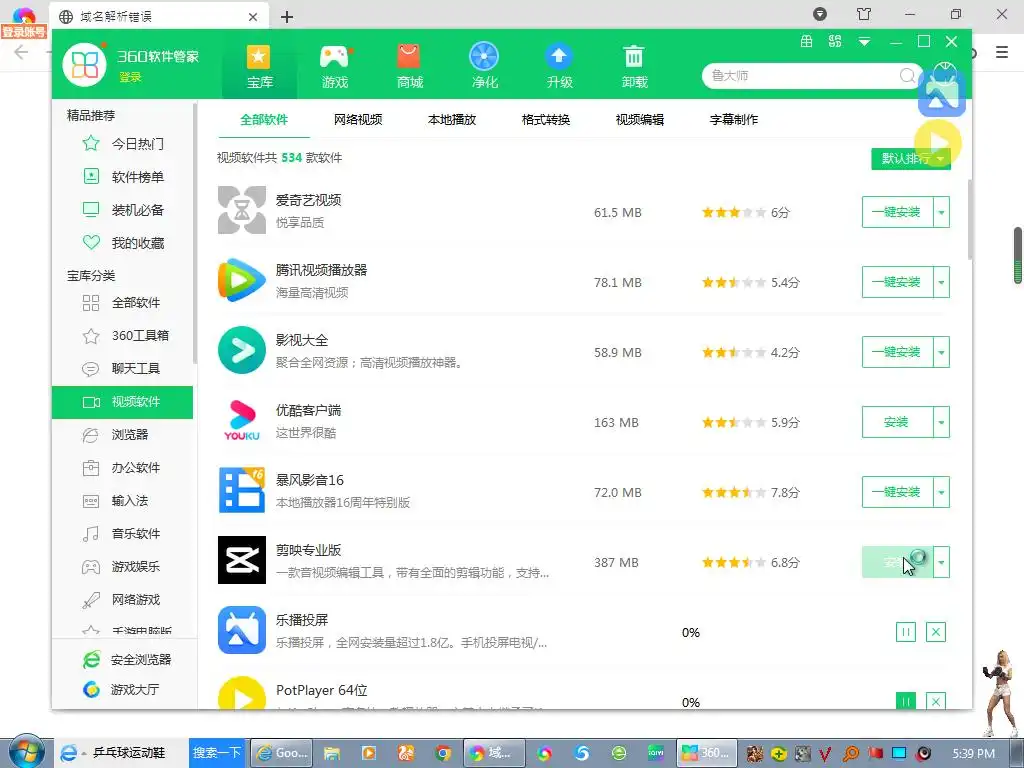This screenshot has width=1024, height=768.
Task: Open 游戏大厅 at sidebar bottom
Action: pyautogui.click(x=121, y=690)
